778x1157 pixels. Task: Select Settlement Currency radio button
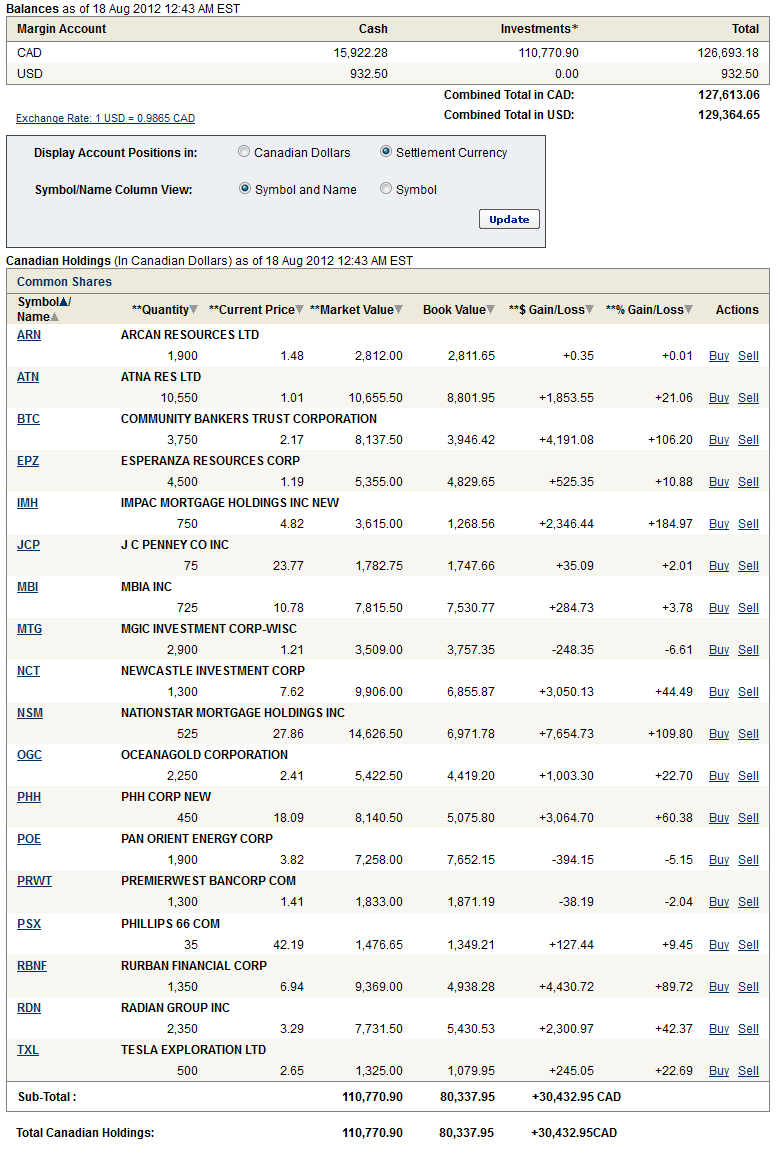pyautogui.click(x=386, y=152)
